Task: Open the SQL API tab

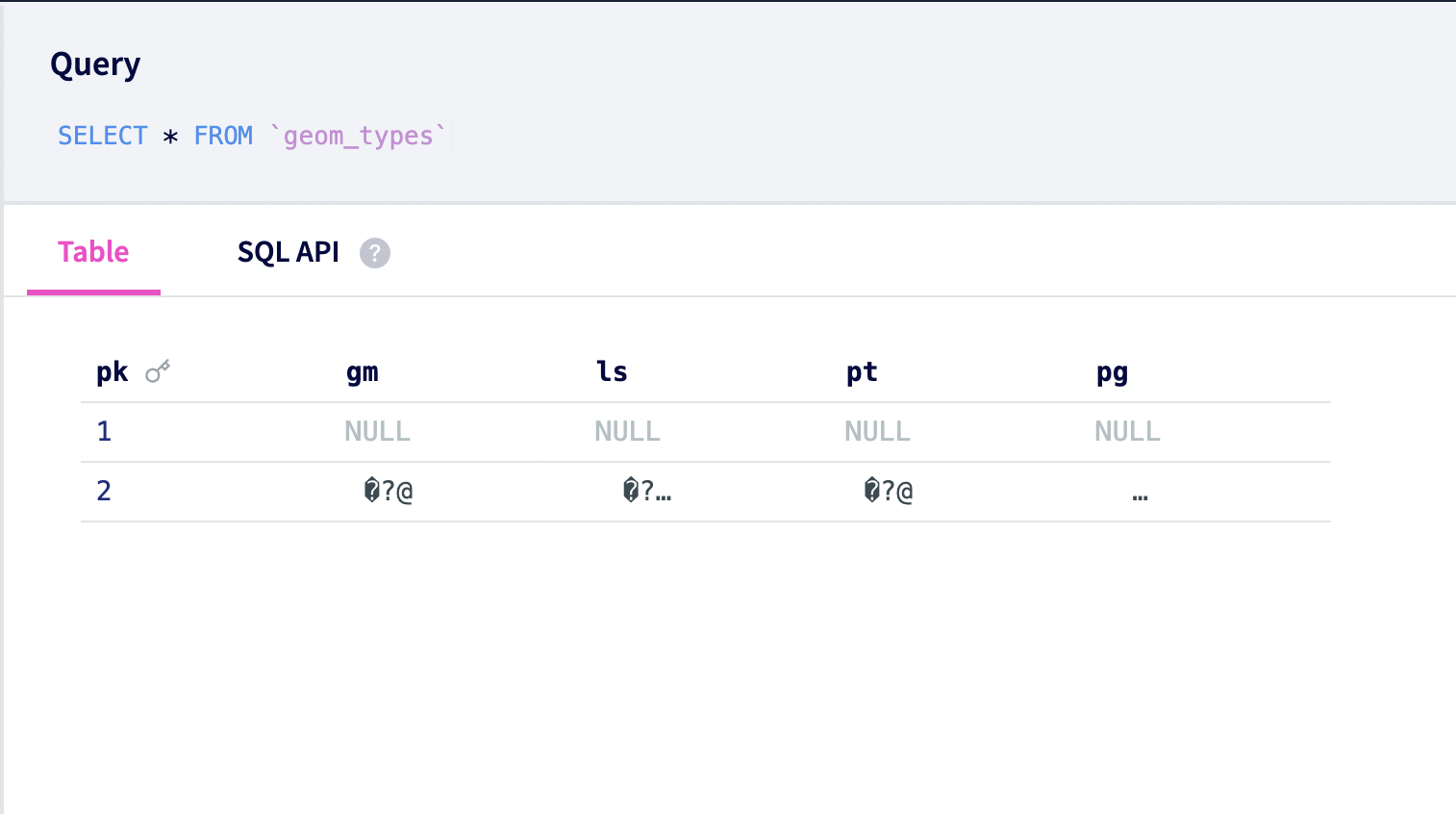Action: point(289,252)
